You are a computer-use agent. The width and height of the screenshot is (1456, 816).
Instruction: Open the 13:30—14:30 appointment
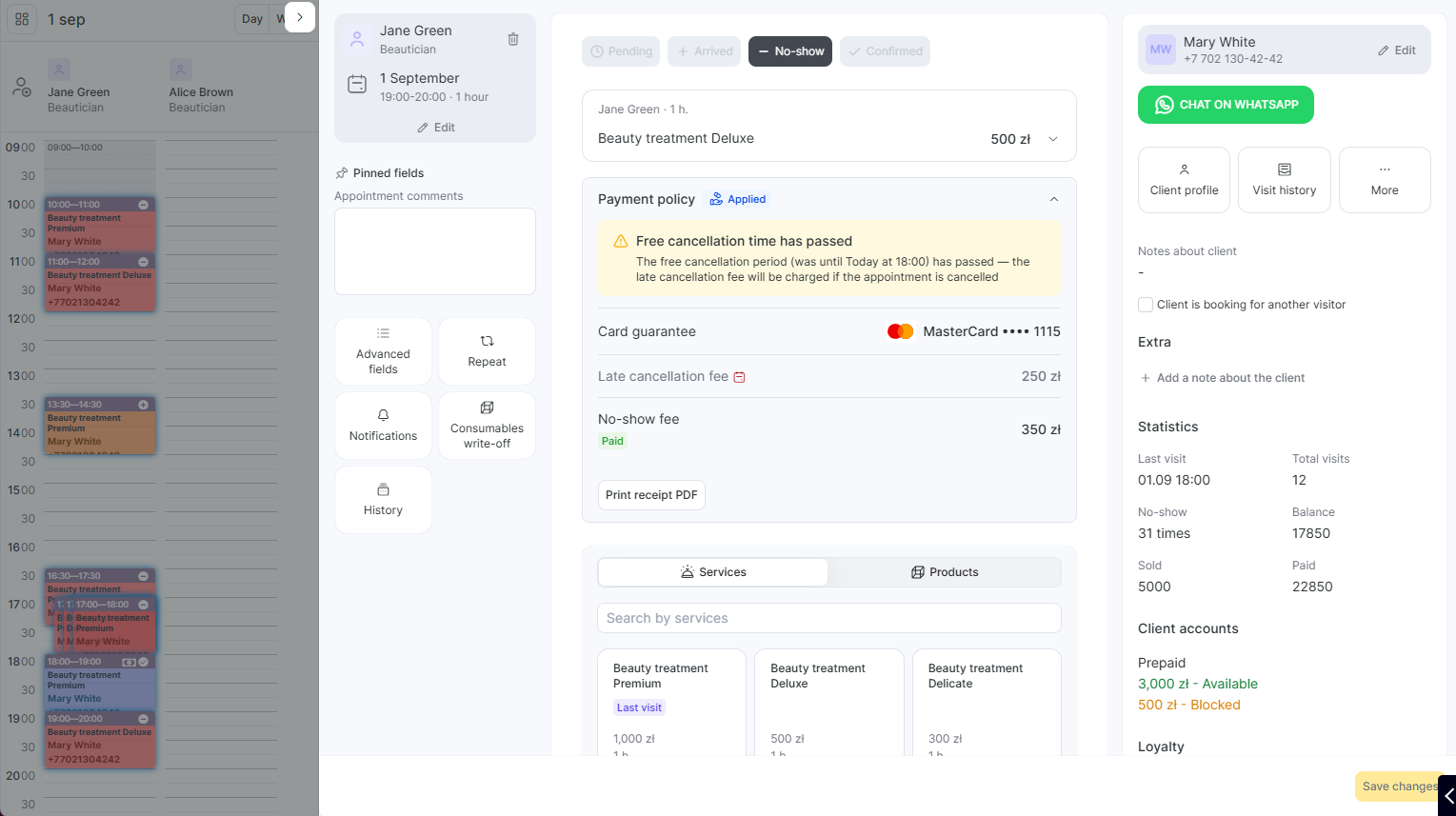click(x=100, y=426)
